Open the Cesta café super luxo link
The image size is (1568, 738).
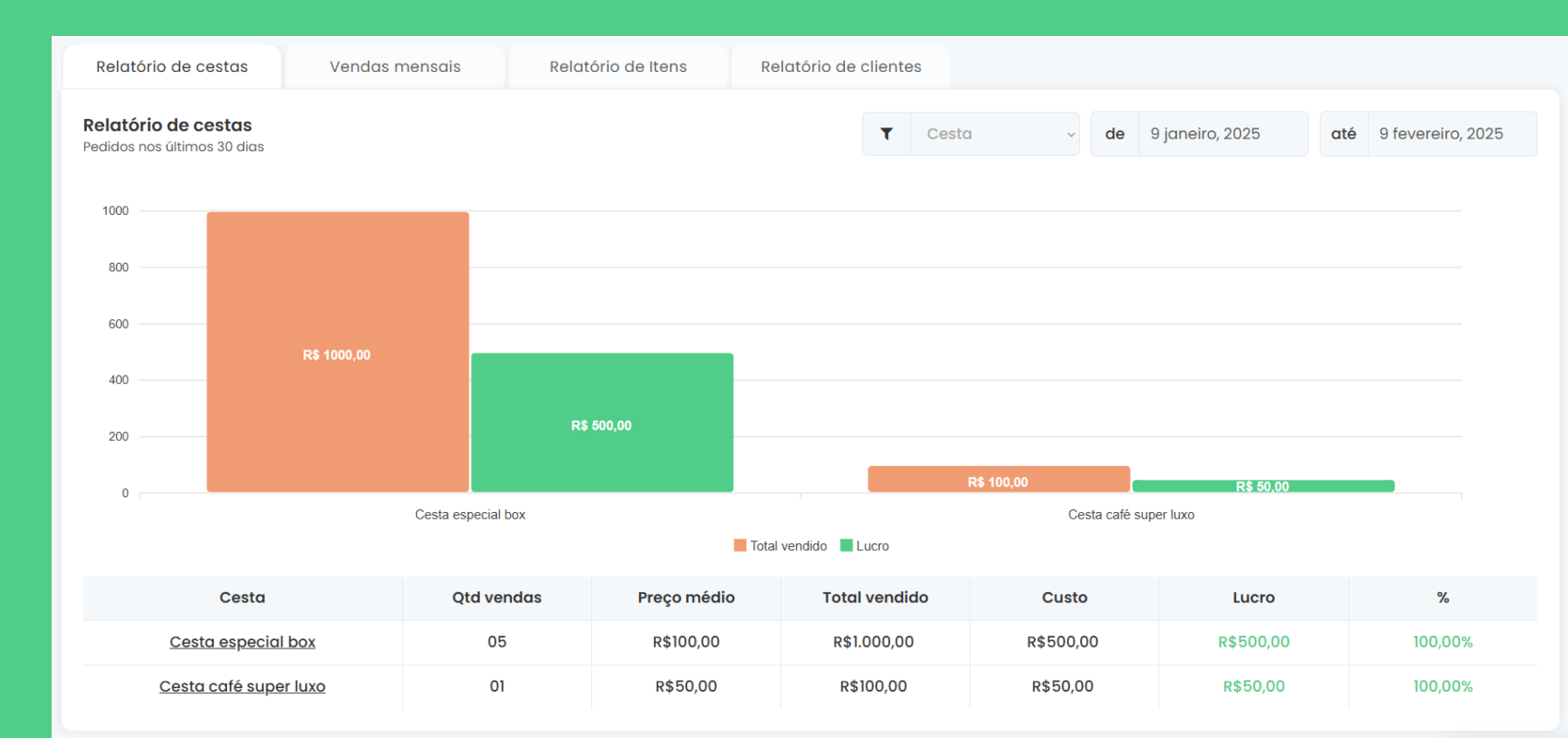(242, 686)
